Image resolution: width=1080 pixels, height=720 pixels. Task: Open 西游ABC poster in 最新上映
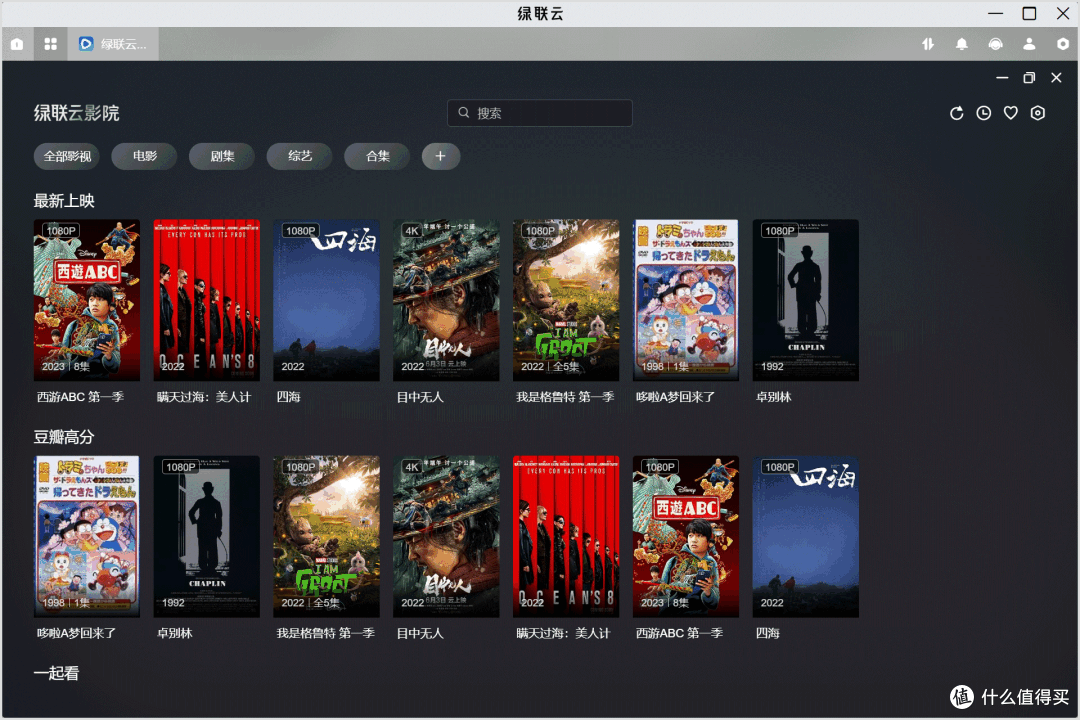(x=87, y=300)
